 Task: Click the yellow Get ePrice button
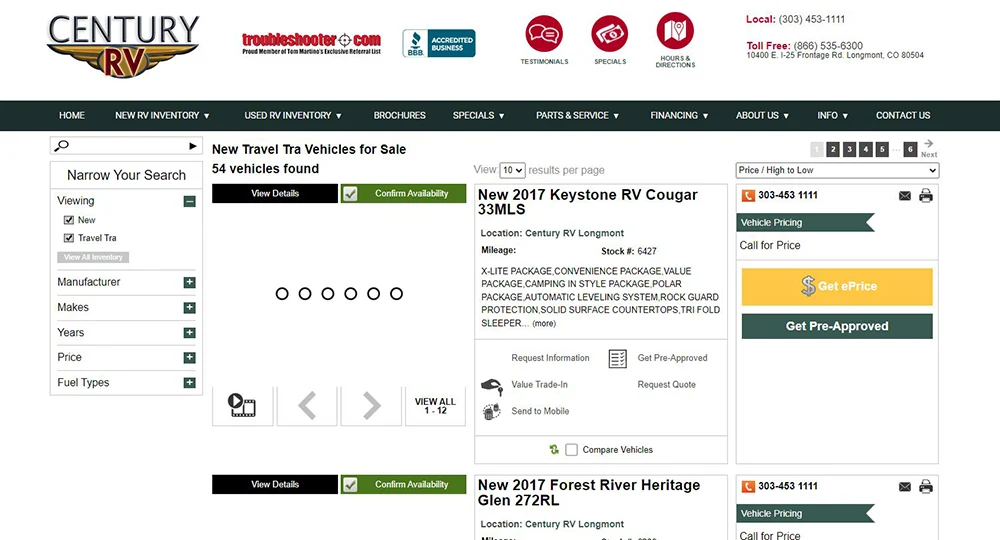click(x=837, y=286)
